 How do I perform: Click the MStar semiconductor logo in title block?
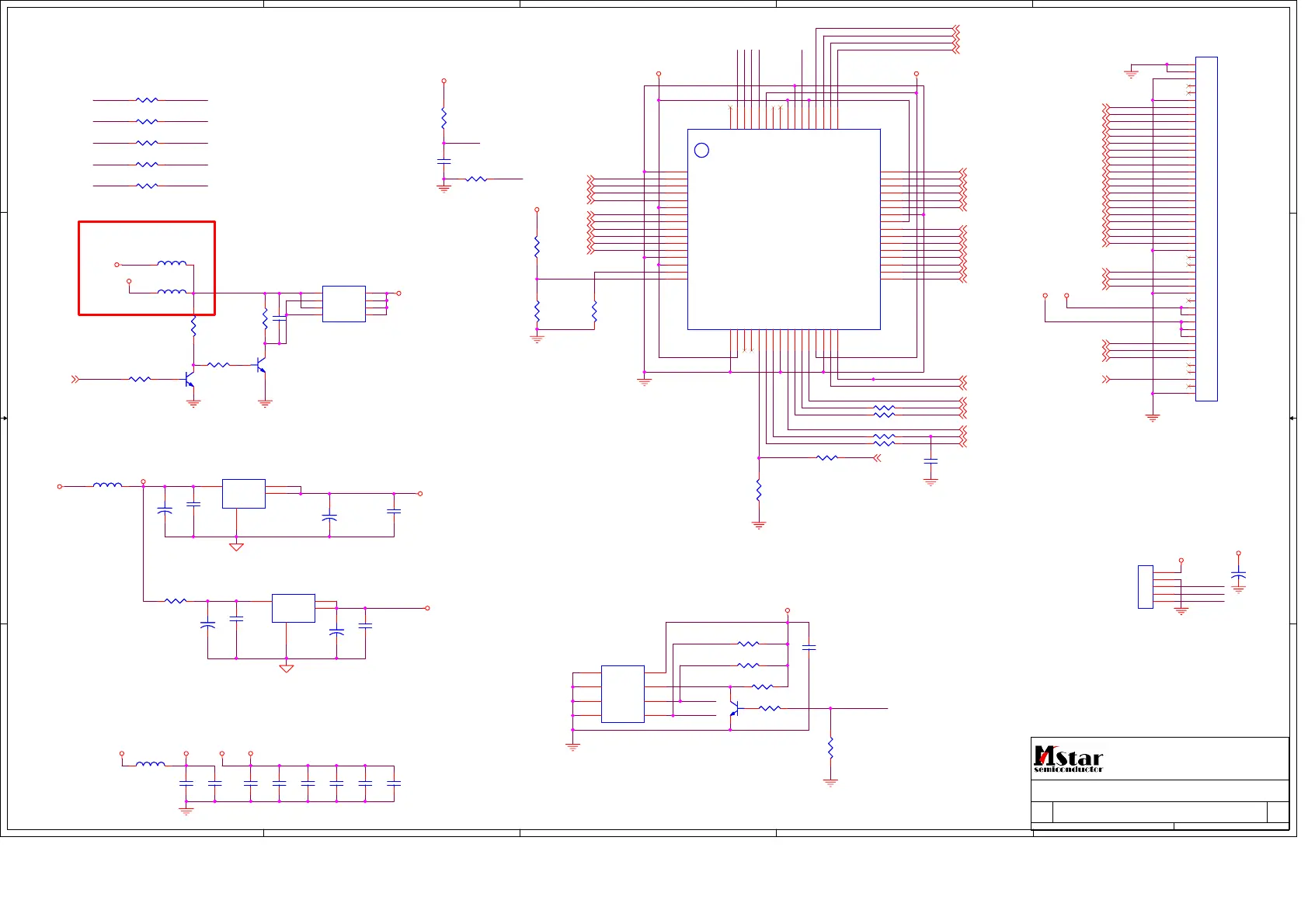[x=1068, y=759]
